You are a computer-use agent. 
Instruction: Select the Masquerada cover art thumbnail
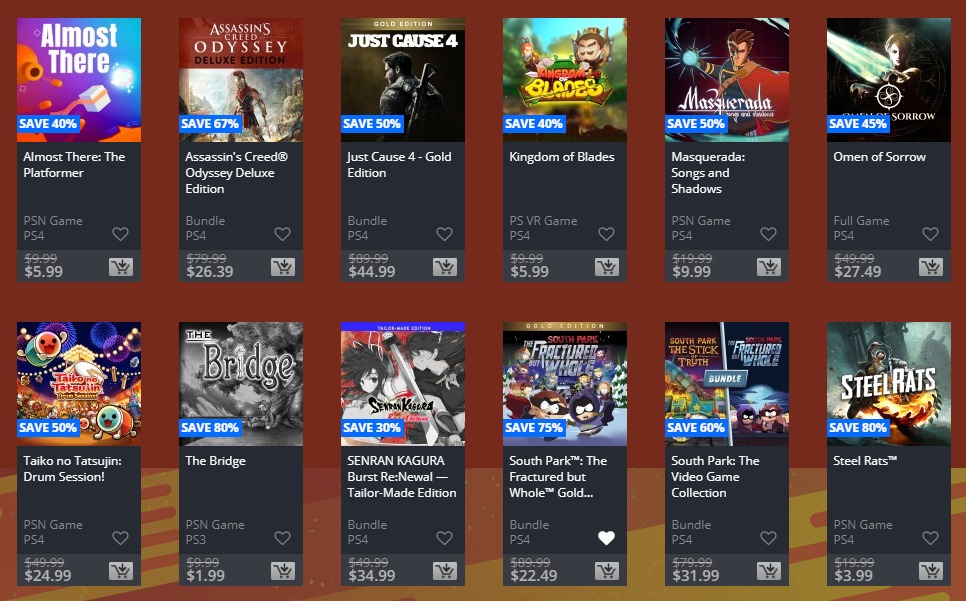[x=727, y=80]
